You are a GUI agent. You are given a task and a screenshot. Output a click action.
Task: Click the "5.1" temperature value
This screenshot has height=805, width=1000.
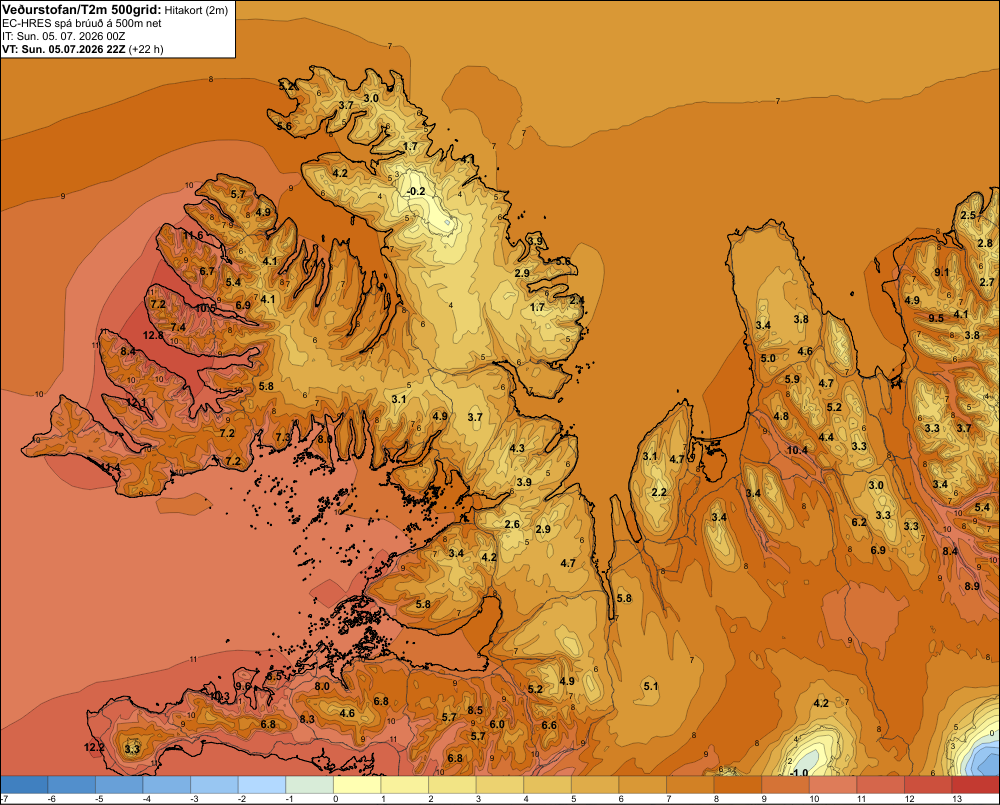point(651,686)
